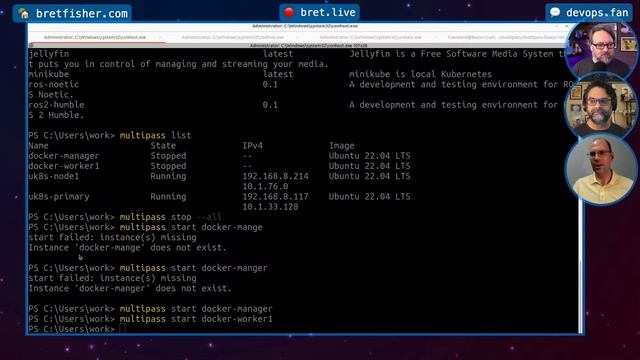Viewport: 640px width, 360px height.
Task: Click IP address 10.1.76.0
Action: click(265, 187)
